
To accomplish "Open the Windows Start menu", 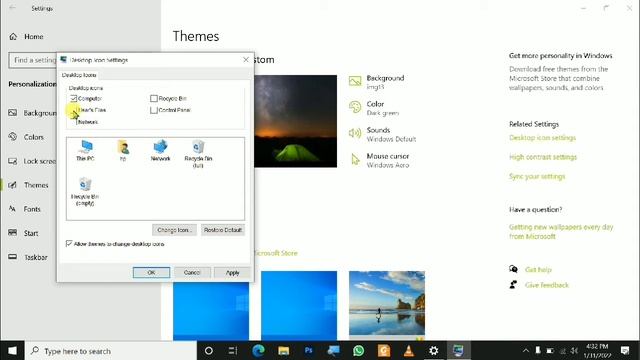I will (12, 351).
